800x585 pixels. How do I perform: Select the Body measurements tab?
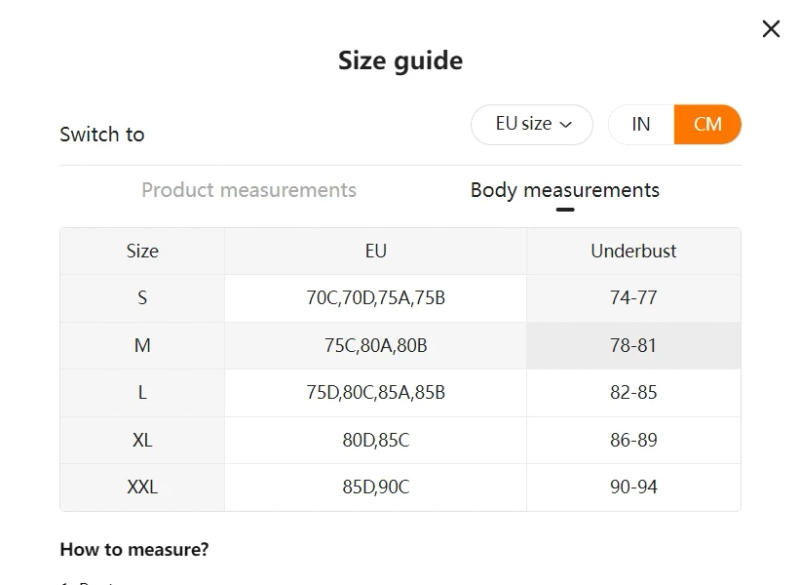coord(565,189)
